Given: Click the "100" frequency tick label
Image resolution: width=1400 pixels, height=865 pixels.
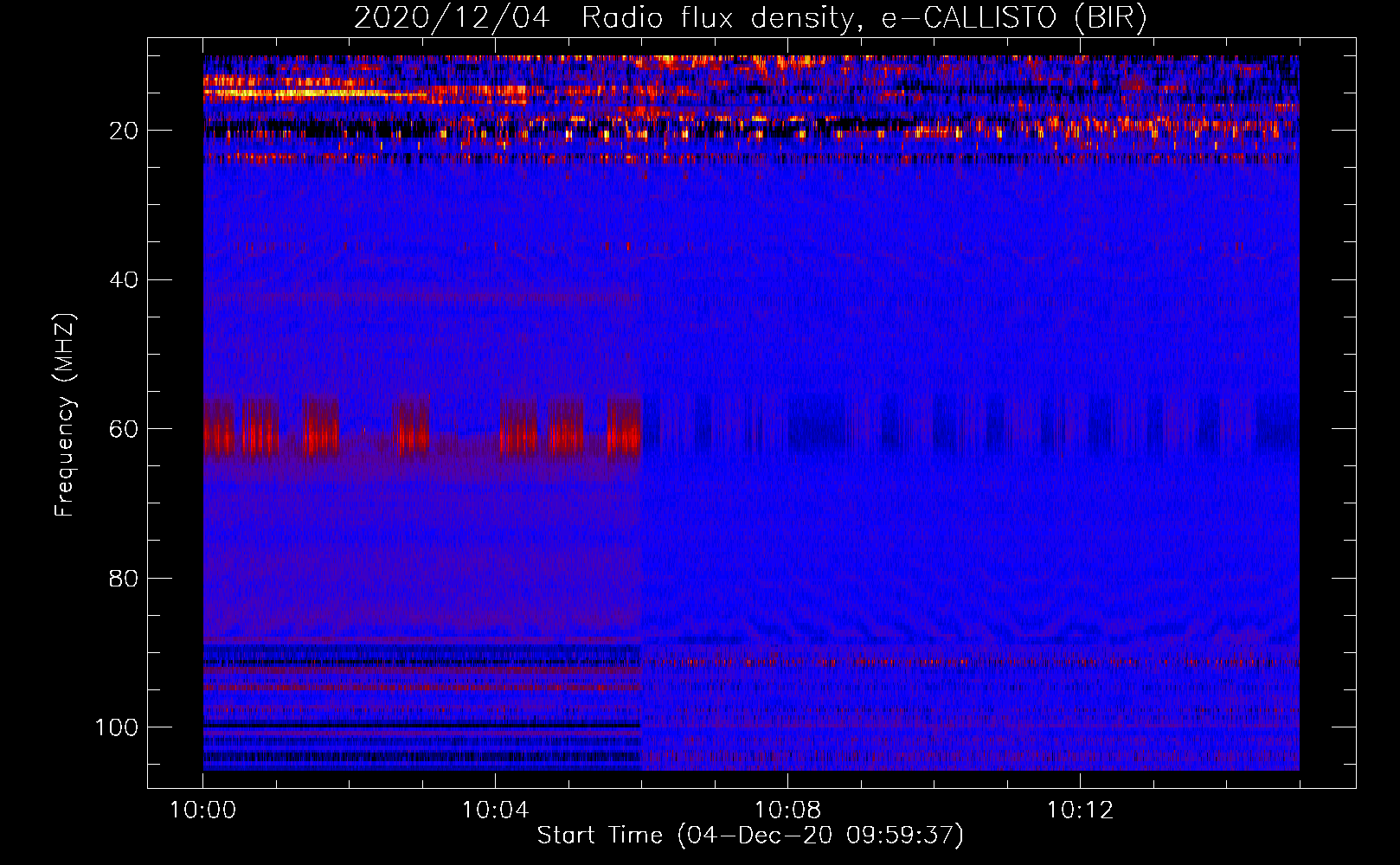Looking at the screenshot, I should coord(117,727).
